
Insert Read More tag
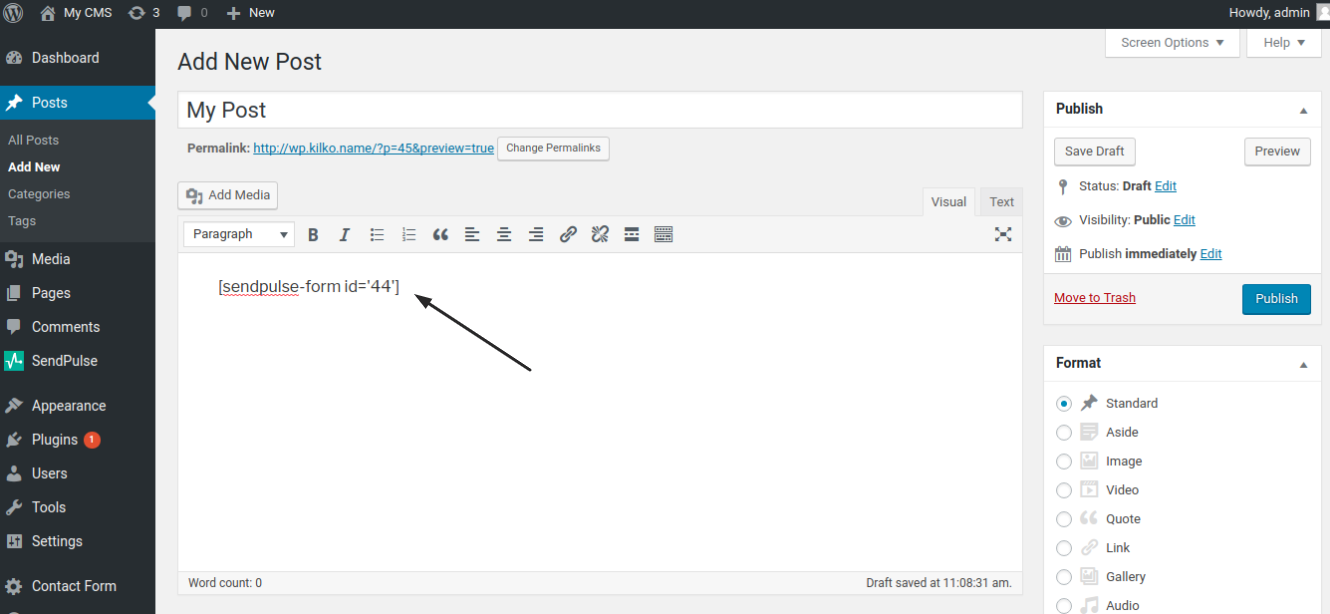click(631, 234)
